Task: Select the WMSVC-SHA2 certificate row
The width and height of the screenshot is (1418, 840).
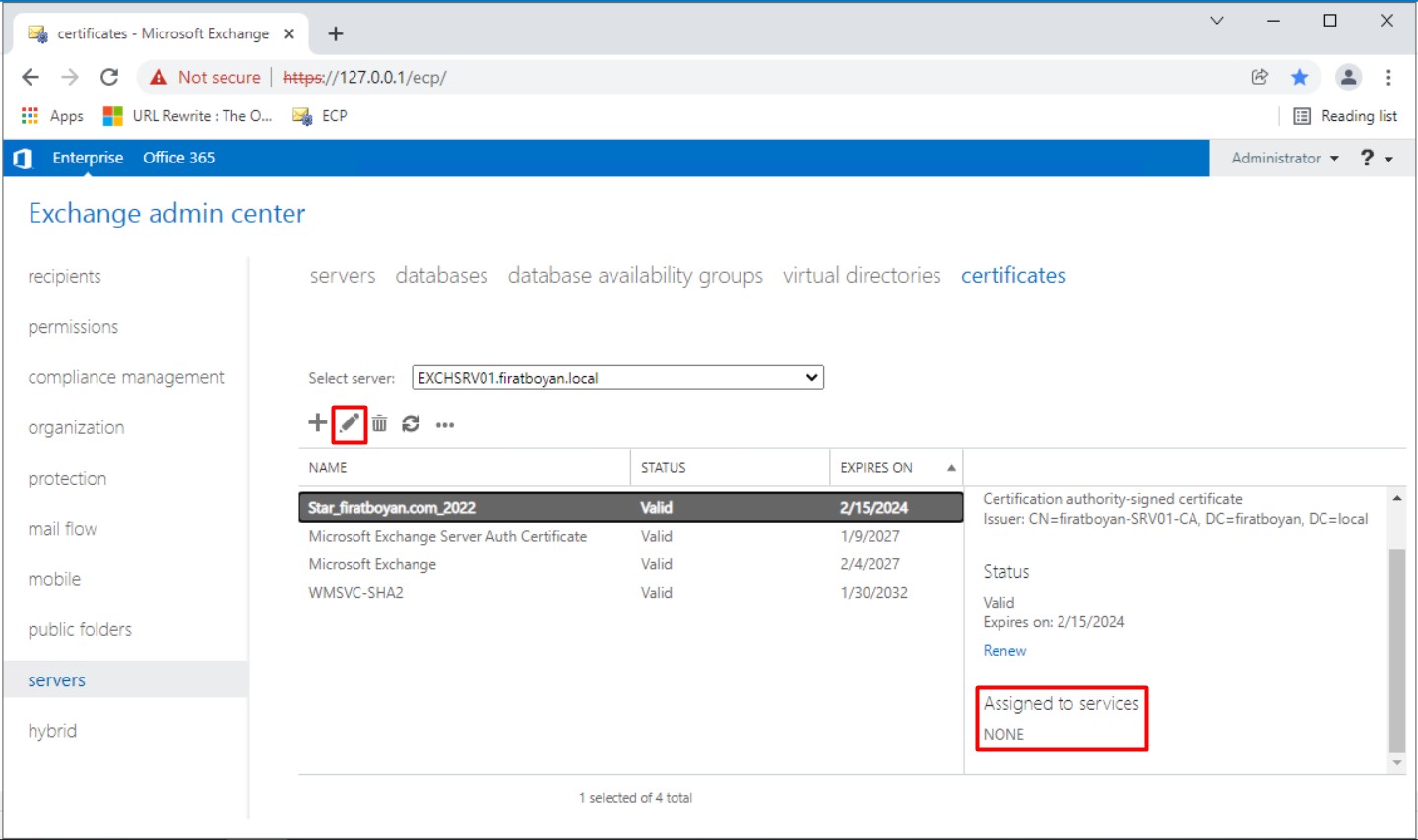Action: 631,593
